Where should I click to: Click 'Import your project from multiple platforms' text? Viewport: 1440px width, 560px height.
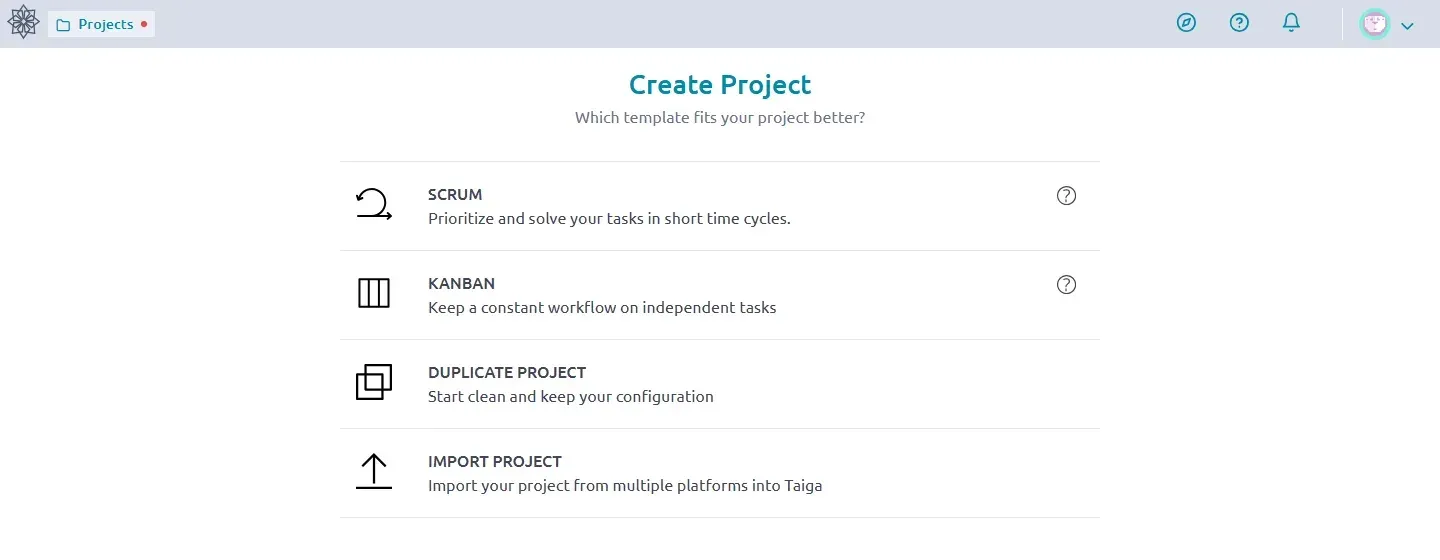(625, 486)
